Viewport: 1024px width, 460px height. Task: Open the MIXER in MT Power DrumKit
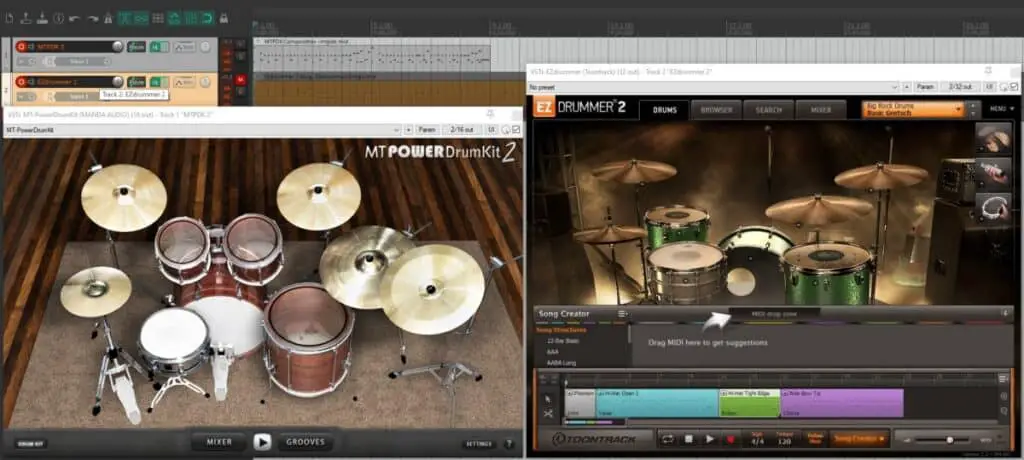pyautogui.click(x=219, y=442)
